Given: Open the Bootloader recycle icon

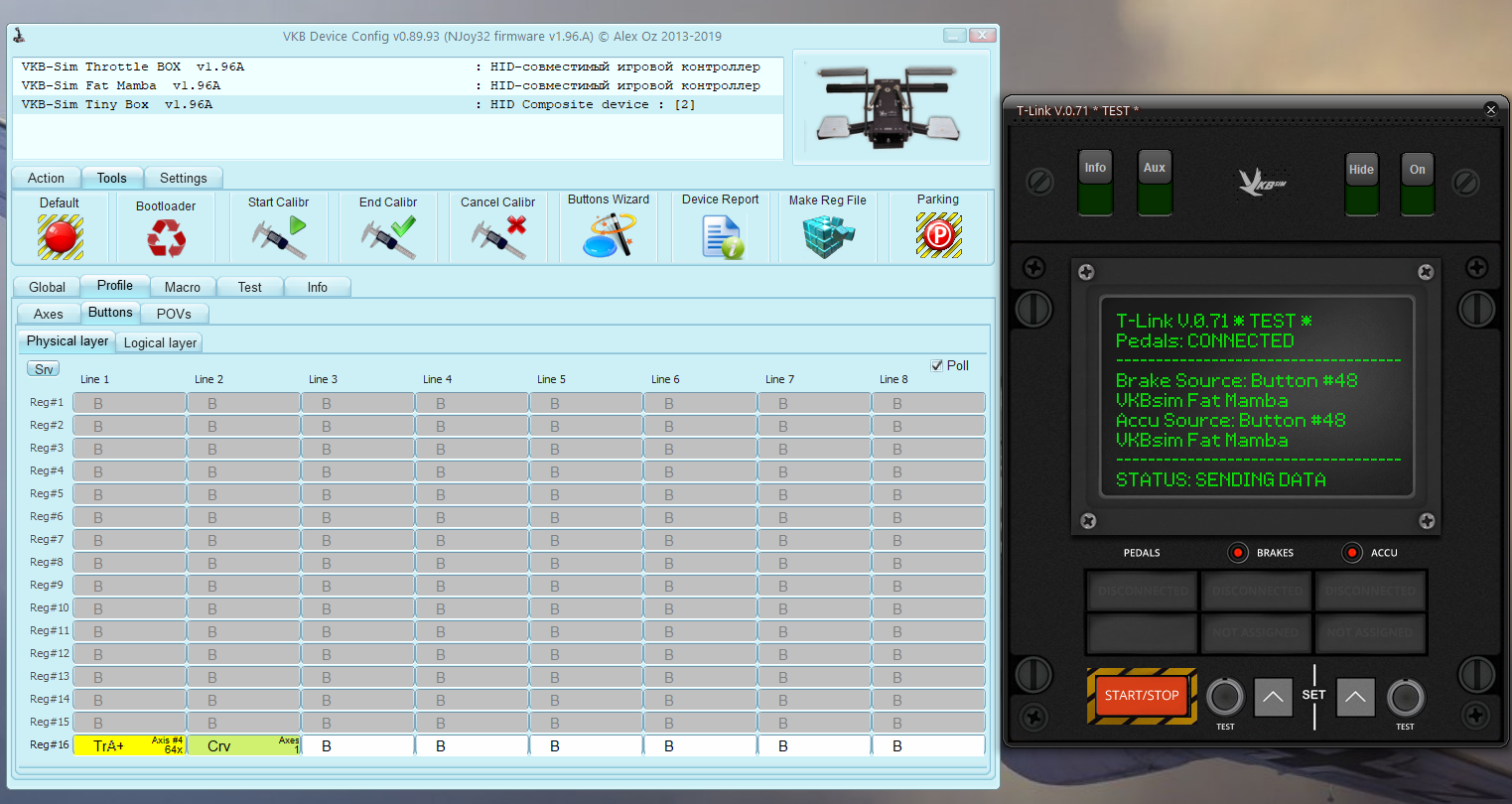Looking at the screenshot, I should coord(166,238).
